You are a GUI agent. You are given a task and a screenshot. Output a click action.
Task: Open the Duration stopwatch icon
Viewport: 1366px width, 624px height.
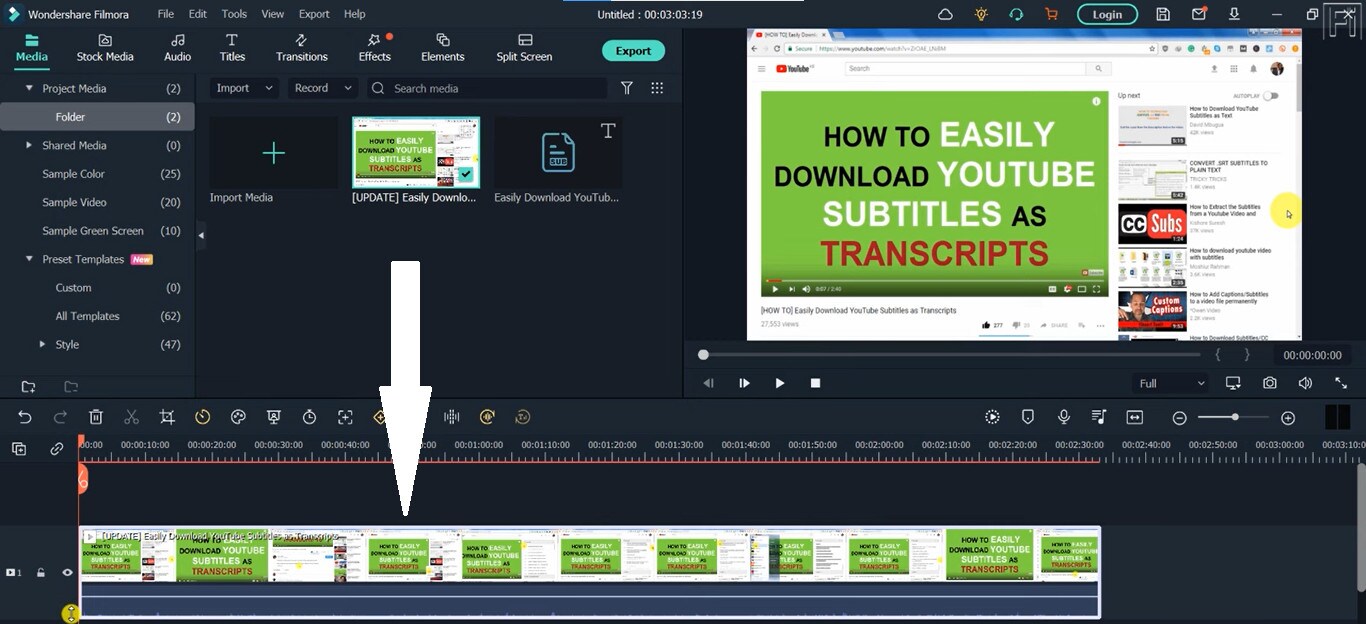[x=310, y=417]
